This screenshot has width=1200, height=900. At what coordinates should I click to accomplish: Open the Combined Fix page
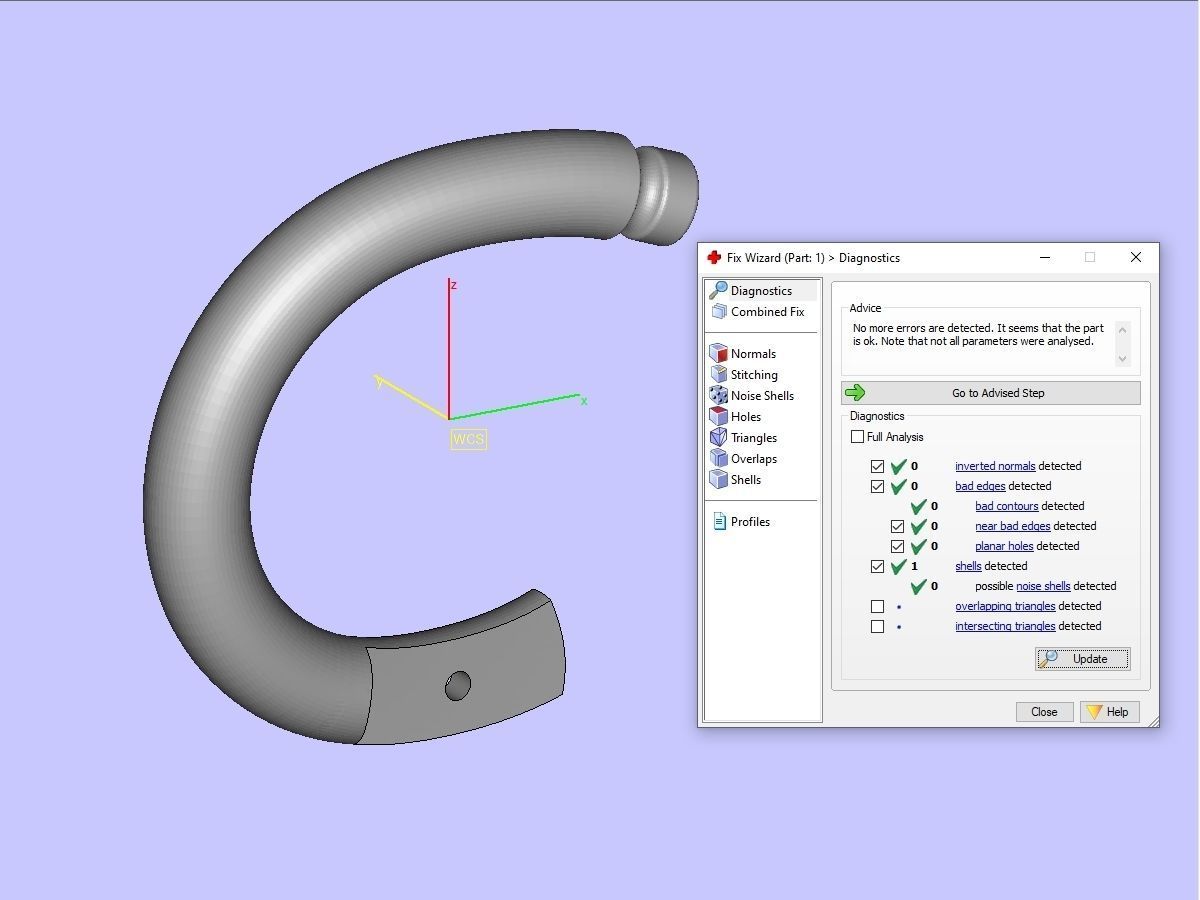coord(767,312)
